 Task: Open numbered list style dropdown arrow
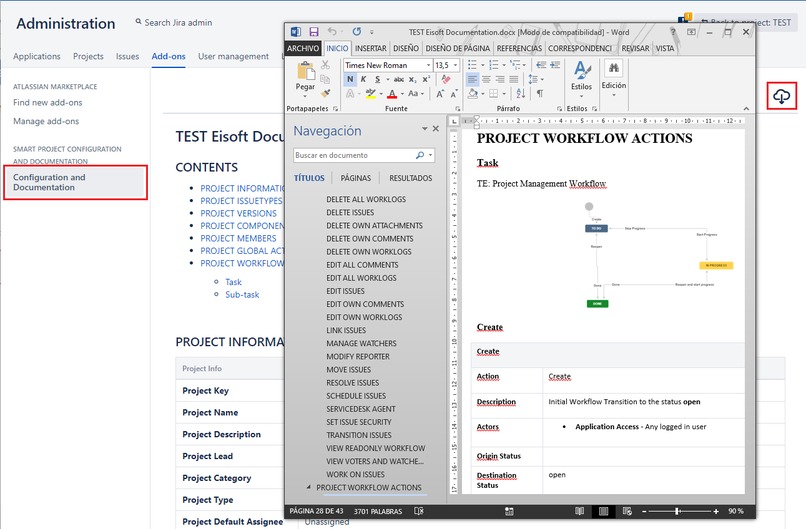[x=504, y=65]
